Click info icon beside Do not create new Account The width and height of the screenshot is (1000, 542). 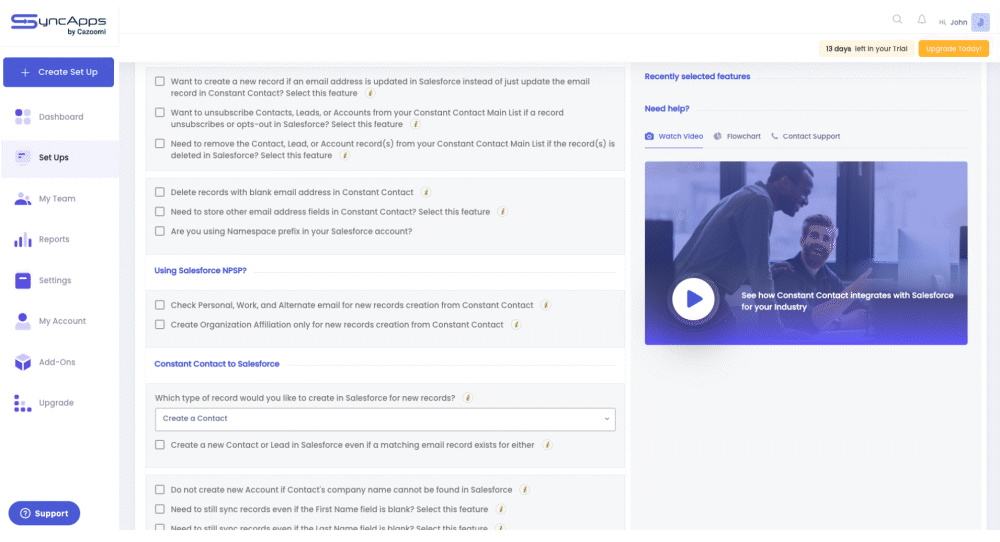point(525,490)
